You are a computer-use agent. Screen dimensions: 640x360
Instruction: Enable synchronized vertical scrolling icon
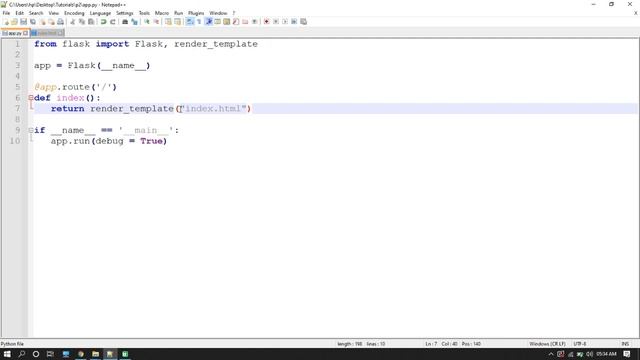click(168, 22)
